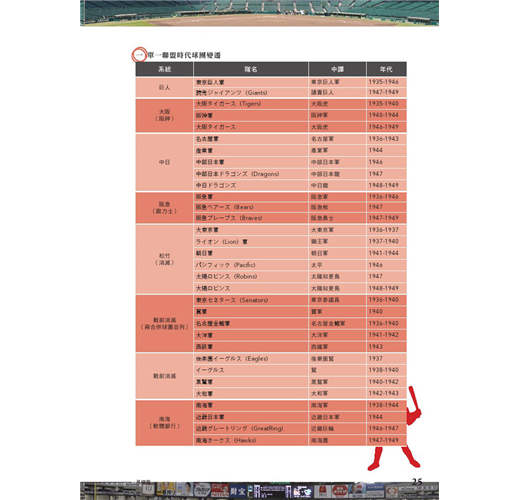Select the 1936-1943 year cell
520x500 pixels.
click(x=386, y=139)
